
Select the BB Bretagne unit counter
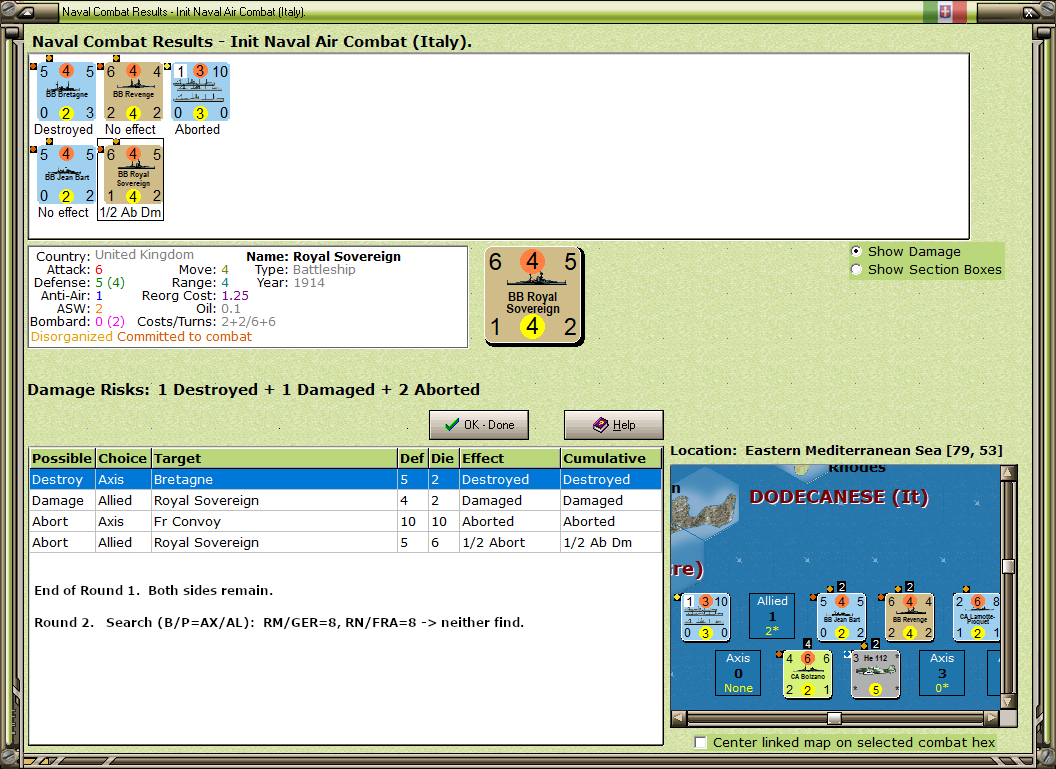pos(66,92)
